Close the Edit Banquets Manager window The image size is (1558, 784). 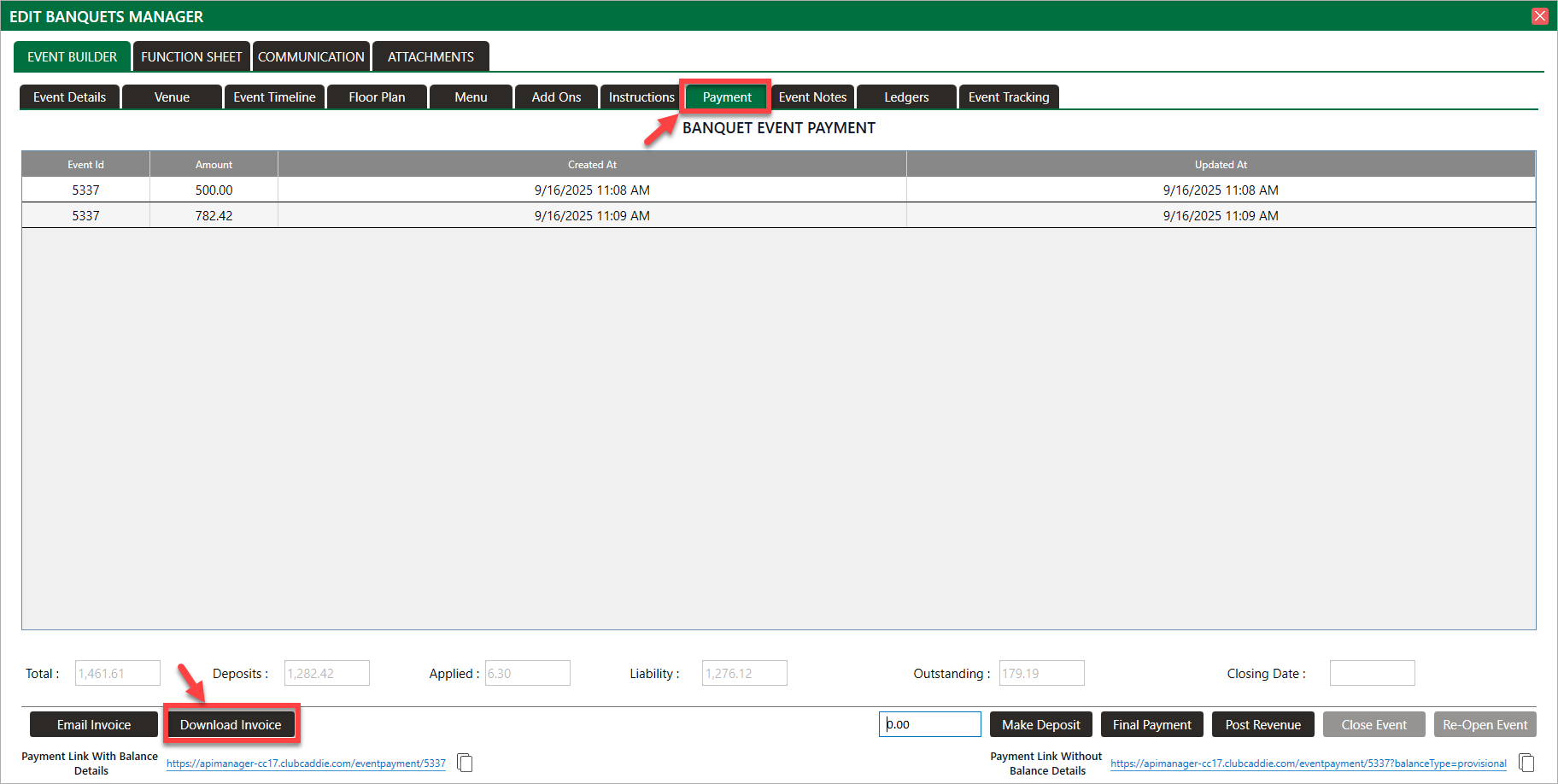[x=1540, y=16]
